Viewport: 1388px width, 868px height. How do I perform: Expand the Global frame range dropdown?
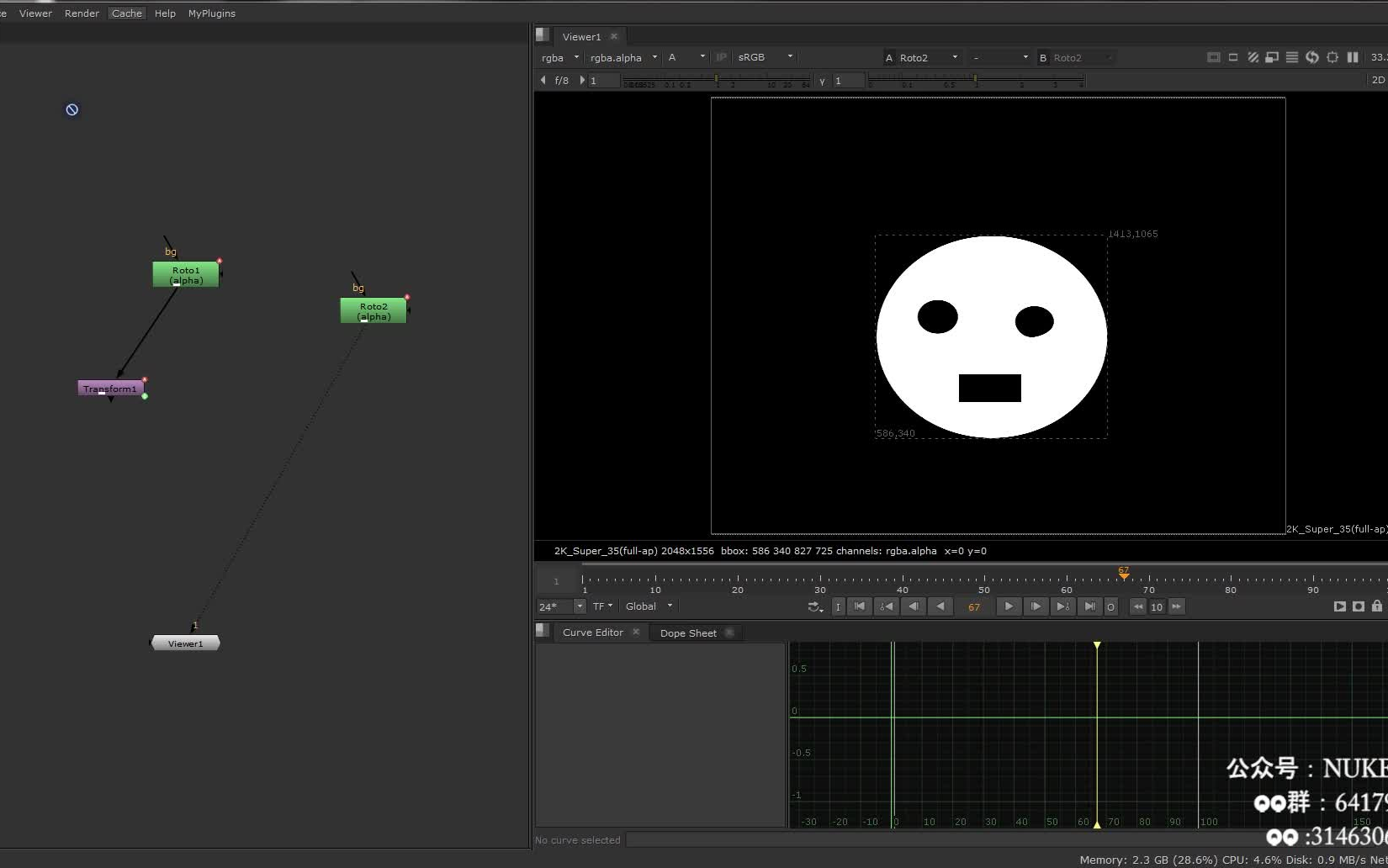tap(649, 606)
